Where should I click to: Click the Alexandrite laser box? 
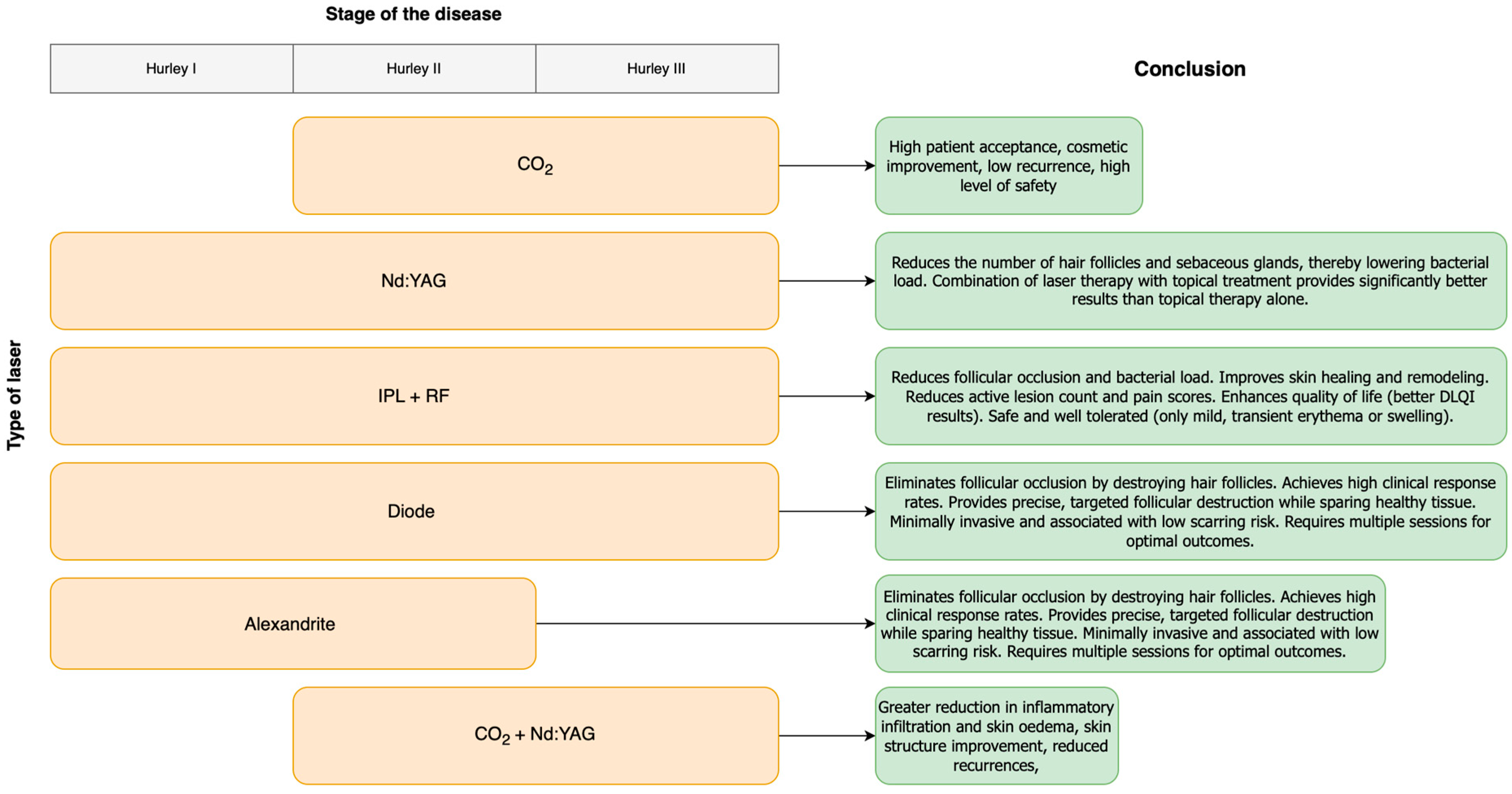[x=292, y=624]
